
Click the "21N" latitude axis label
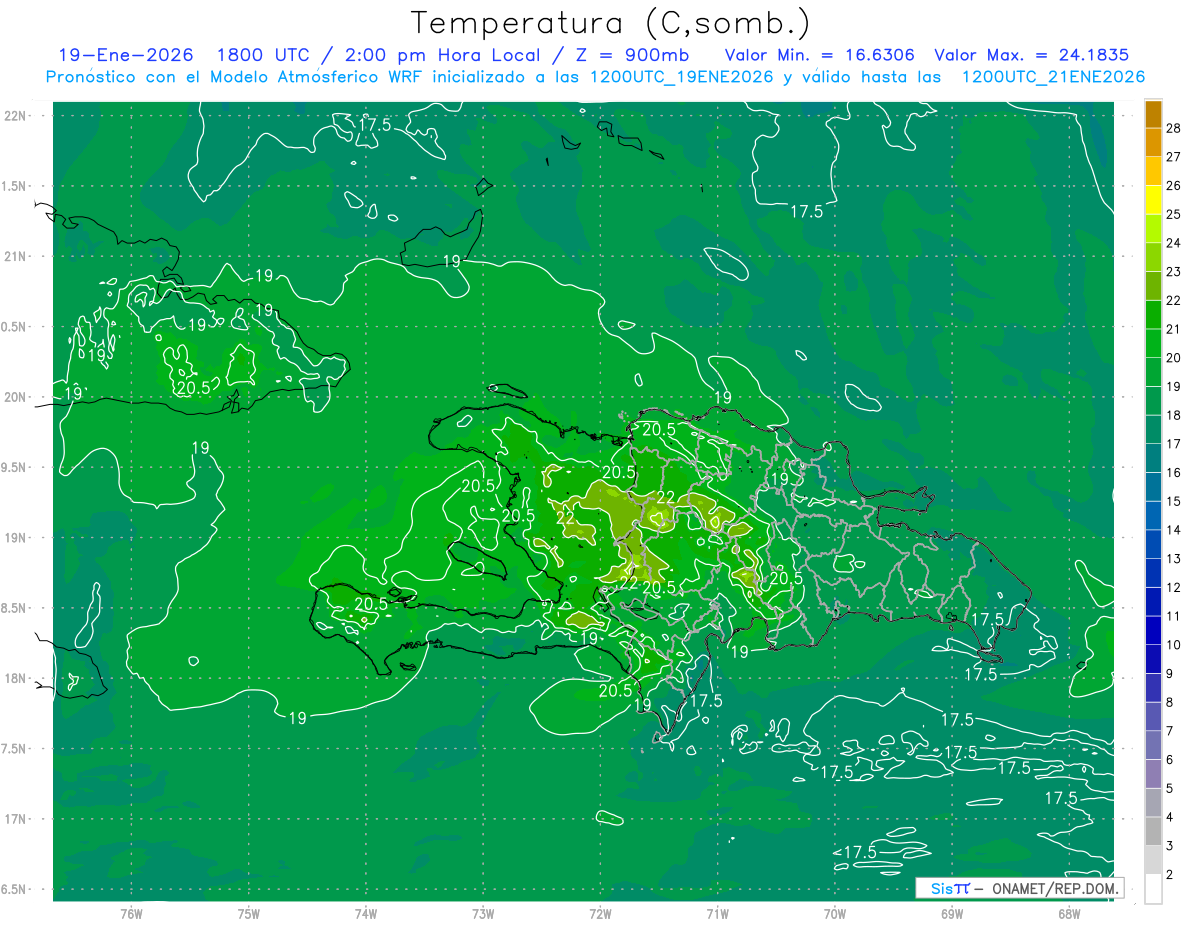click(x=15, y=257)
